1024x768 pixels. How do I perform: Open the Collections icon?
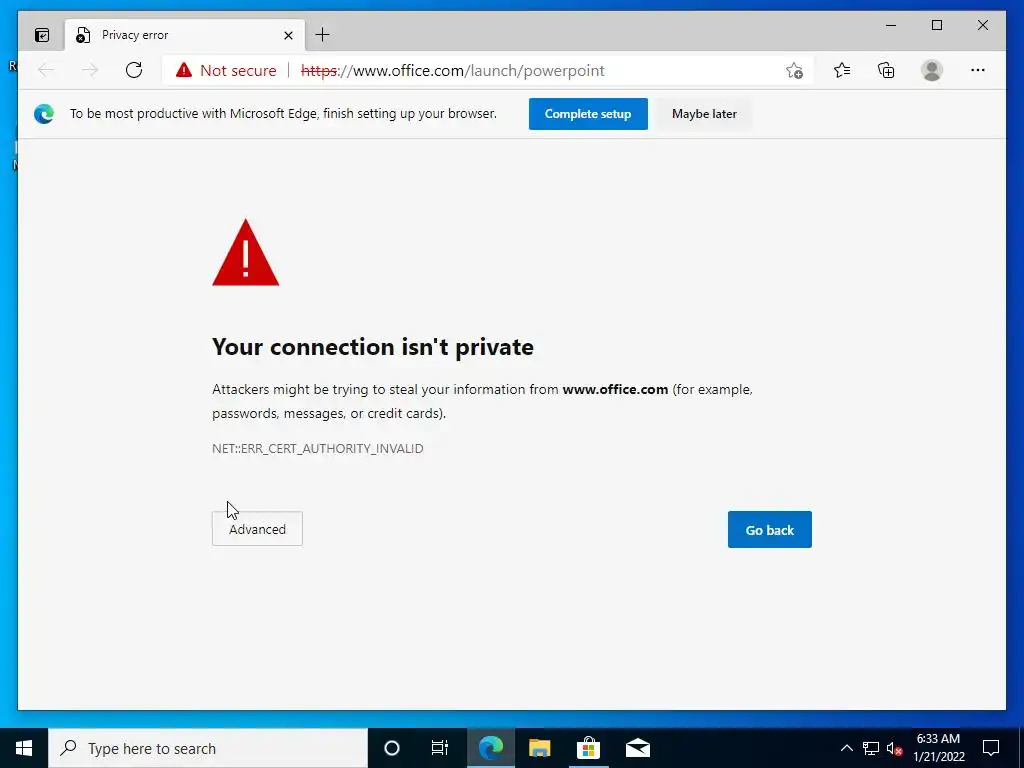tap(886, 70)
